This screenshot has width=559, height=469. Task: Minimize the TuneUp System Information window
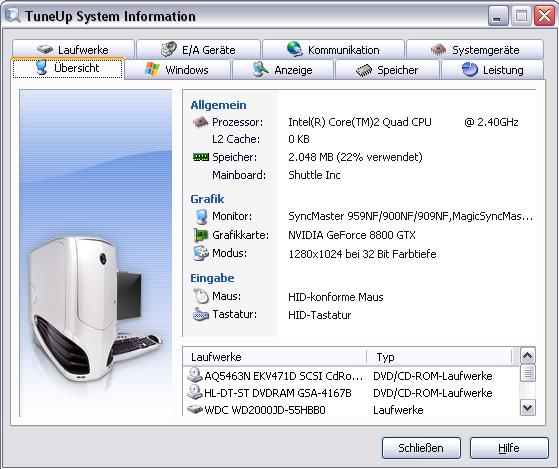click(x=498, y=16)
